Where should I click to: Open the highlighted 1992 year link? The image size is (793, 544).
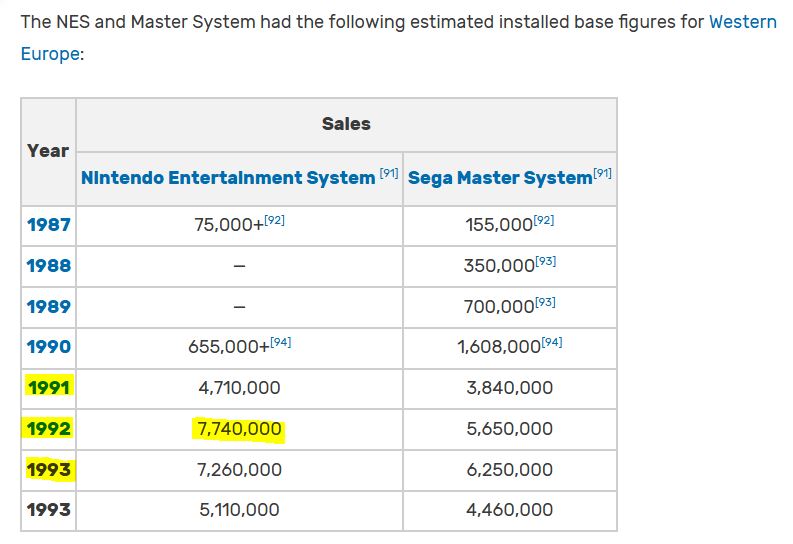49,429
